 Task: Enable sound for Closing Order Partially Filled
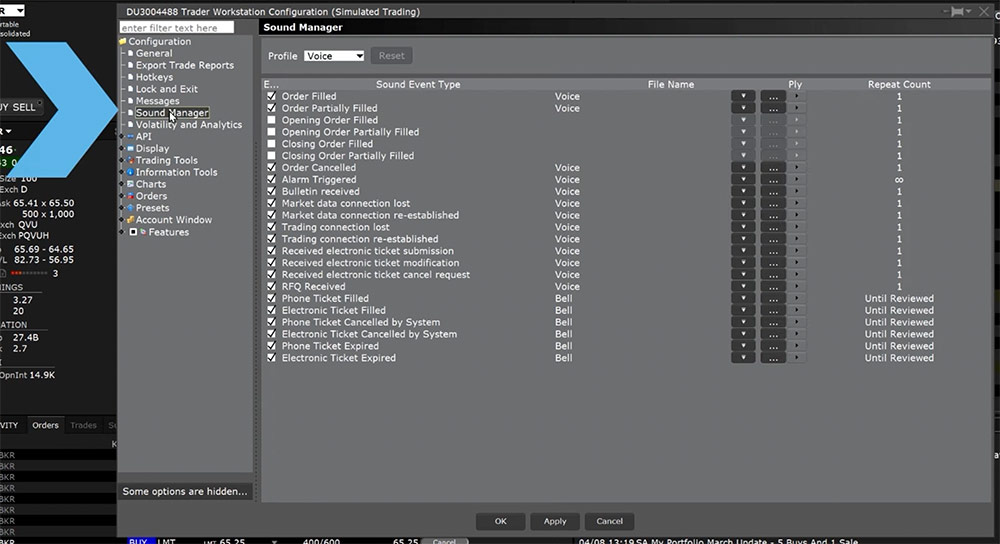(271, 156)
